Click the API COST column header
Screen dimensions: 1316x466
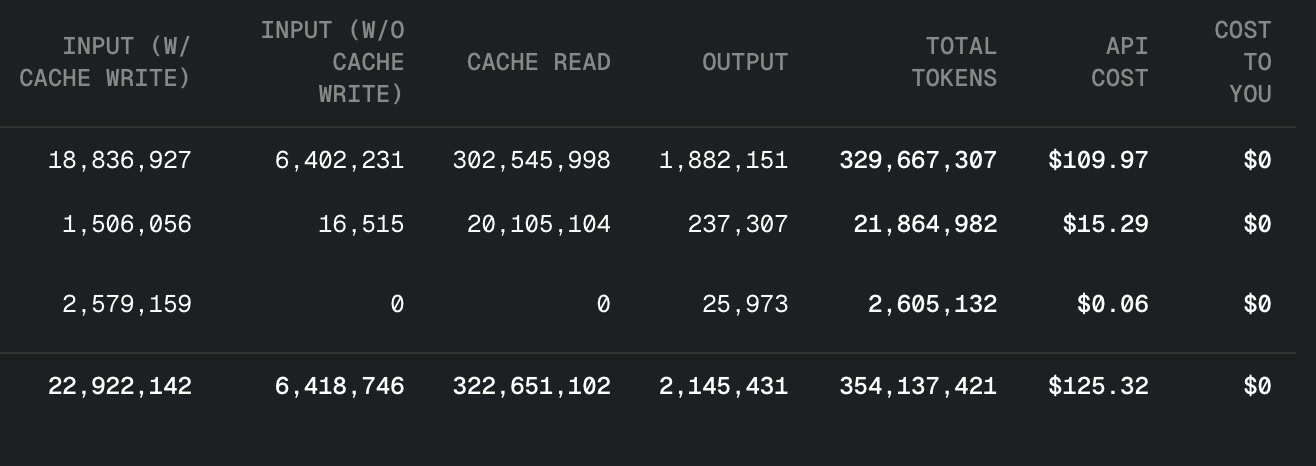coord(1119,62)
